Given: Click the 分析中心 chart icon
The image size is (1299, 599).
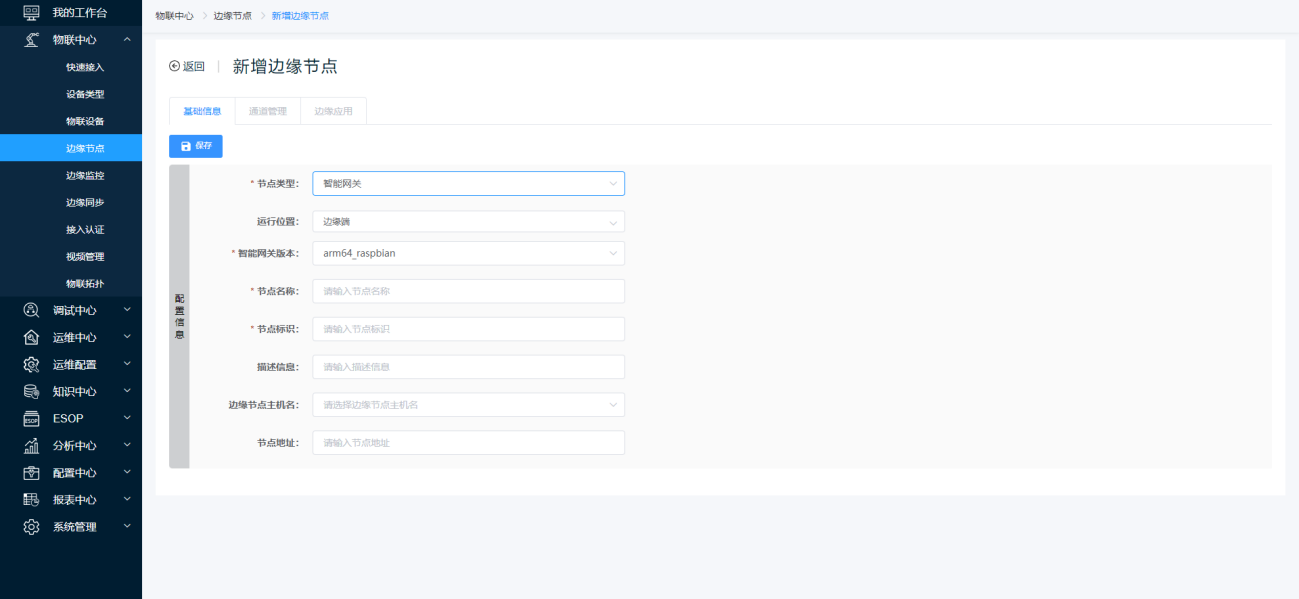Looking at the screenshot, I should tap(31, 445).
